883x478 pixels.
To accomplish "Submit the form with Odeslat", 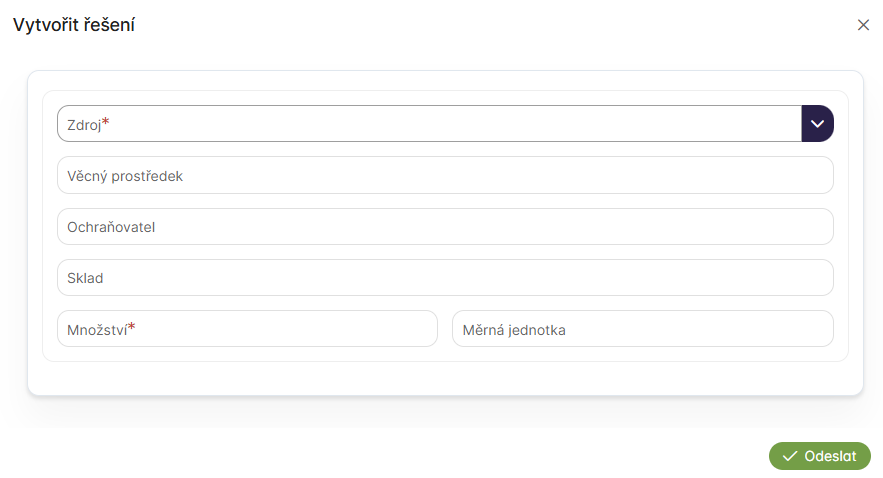I will pos(820,456).
